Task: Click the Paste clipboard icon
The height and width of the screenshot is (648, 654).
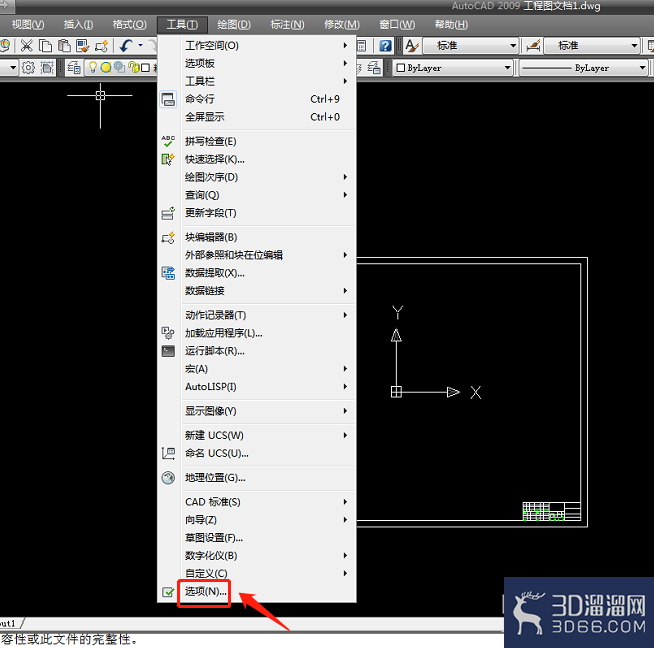Action: (x=64, y=45)
